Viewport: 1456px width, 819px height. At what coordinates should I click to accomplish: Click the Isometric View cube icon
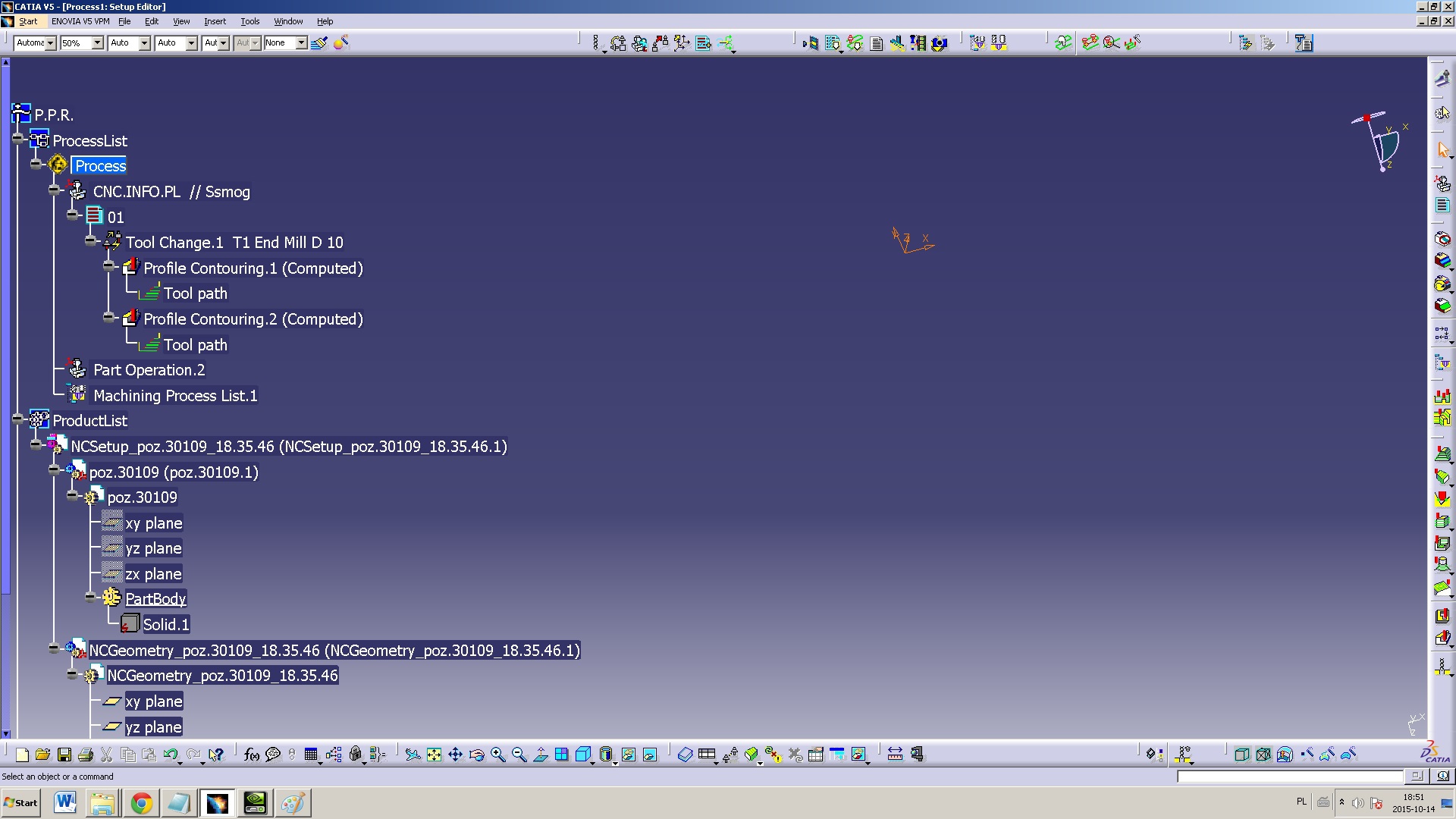click(x=583, y=755)
